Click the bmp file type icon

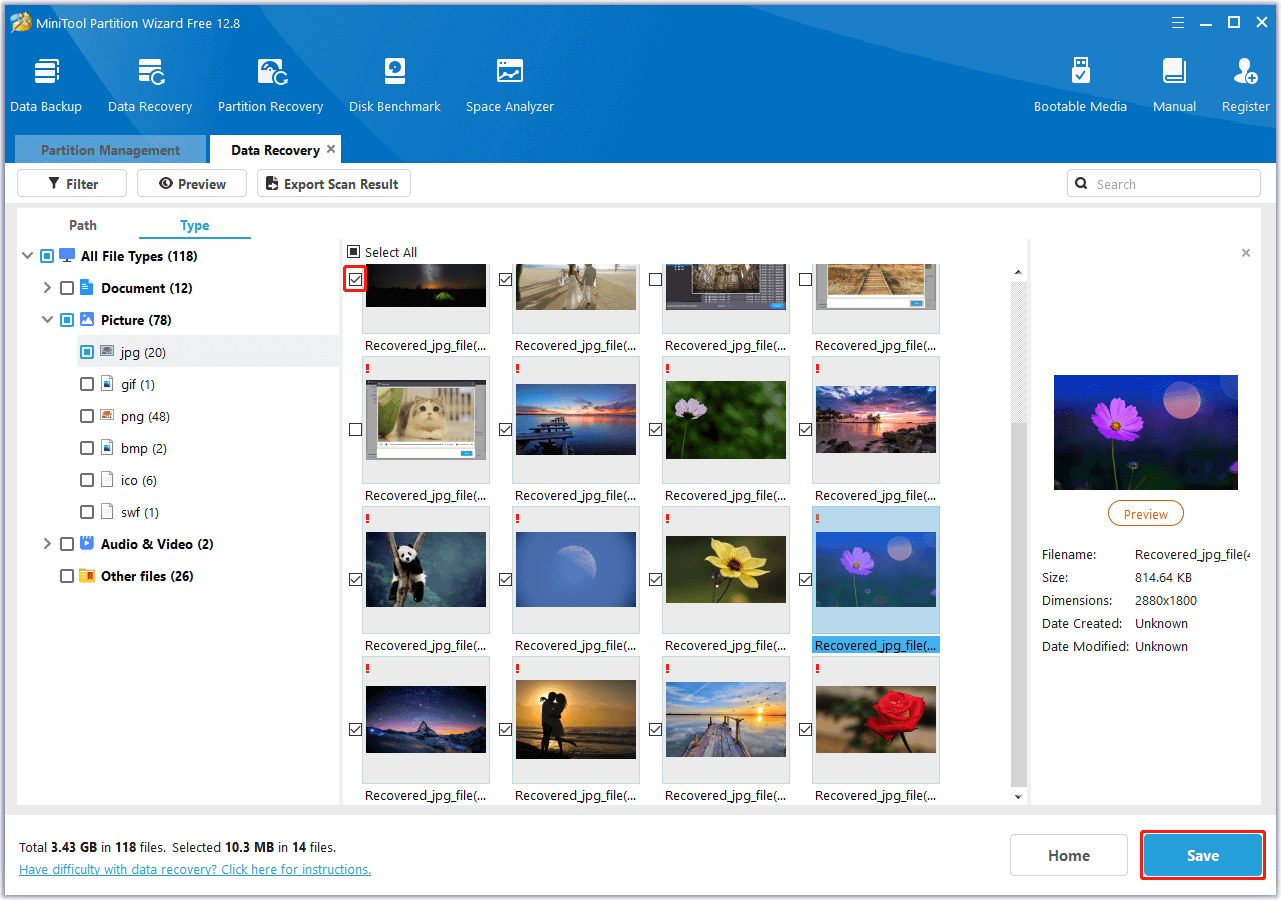click(107, 448)
